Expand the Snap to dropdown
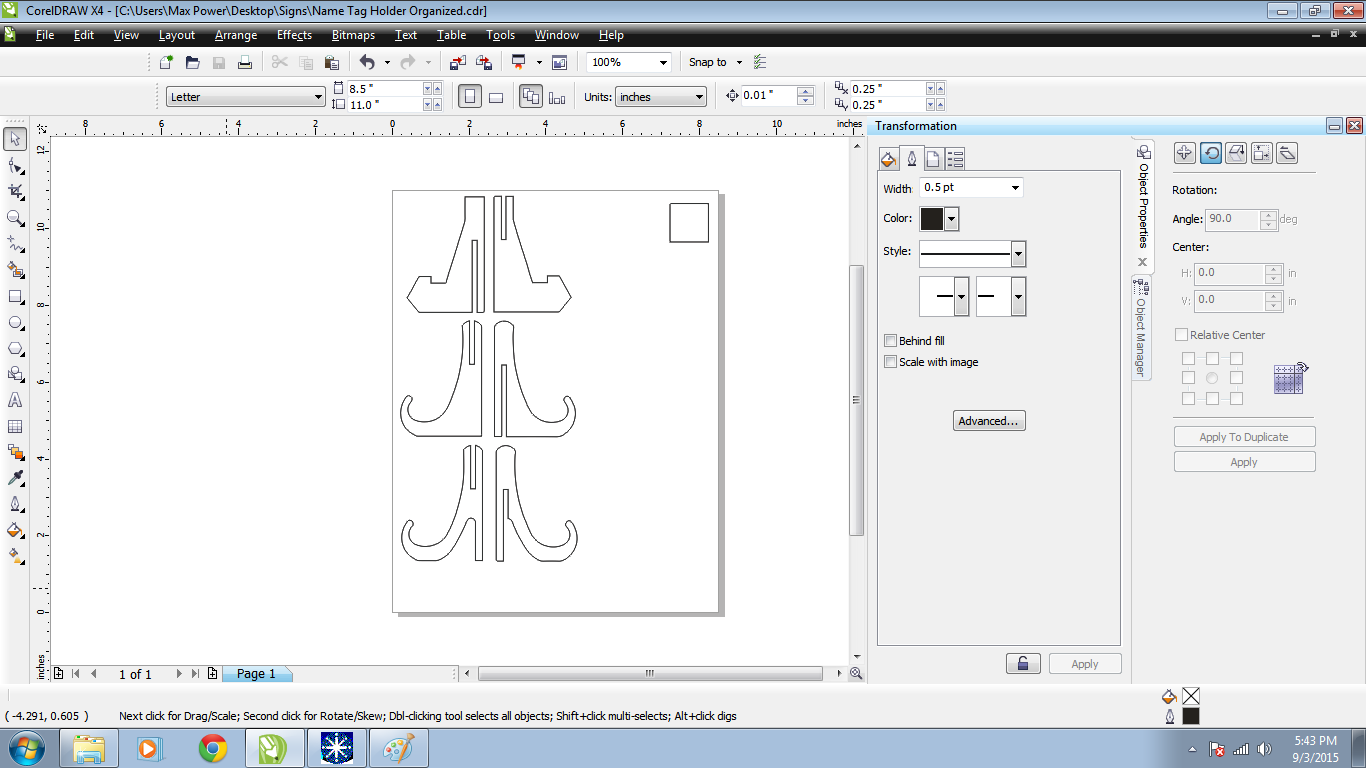Screen dimensions: 1366x768 click(x=739, y=62)
